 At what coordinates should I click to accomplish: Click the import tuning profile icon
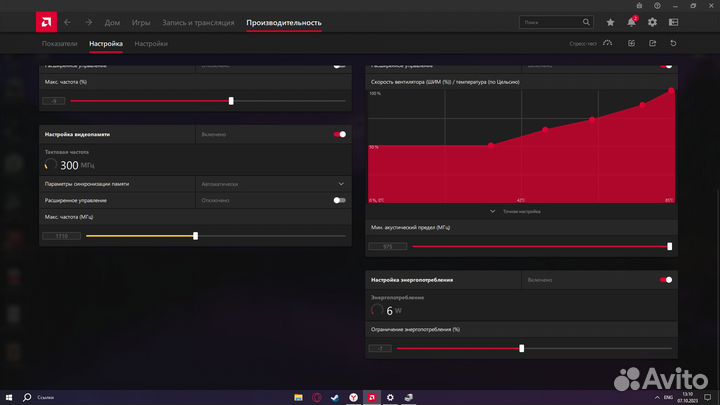(x=631, y=43)
